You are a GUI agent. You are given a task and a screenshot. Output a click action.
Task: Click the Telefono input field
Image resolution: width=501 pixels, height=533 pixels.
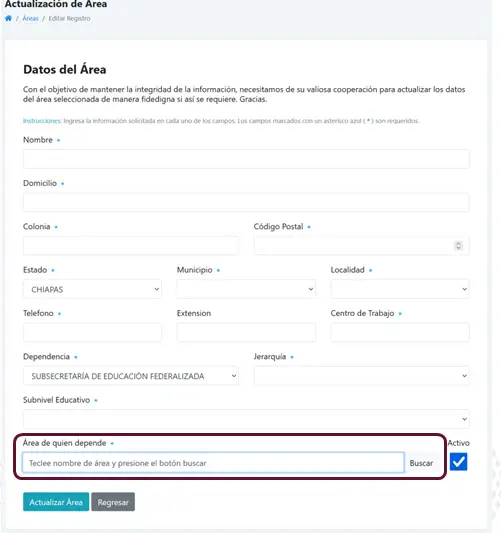[x=92, y=332]
